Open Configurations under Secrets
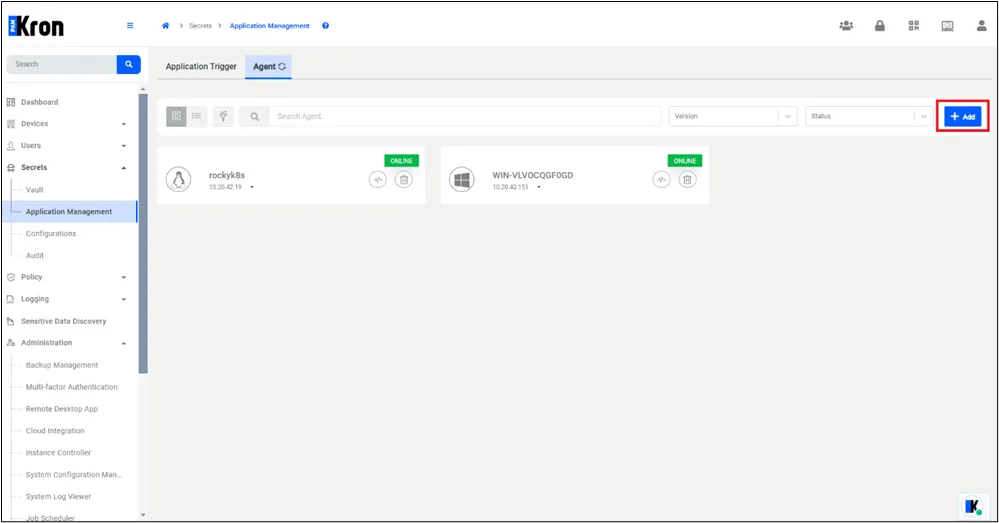The width and height of the screenshot is (999, 523). [x=51, y=234]
